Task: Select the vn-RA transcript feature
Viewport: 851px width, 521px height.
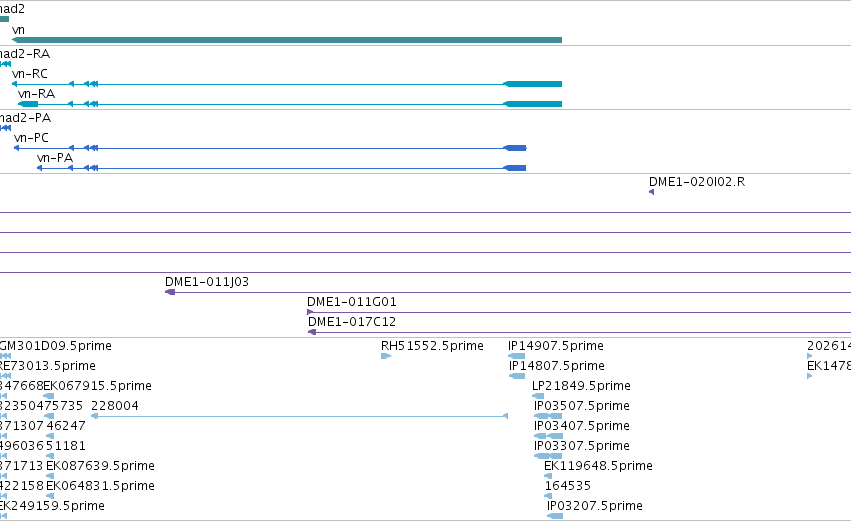Action: point(290,104)
